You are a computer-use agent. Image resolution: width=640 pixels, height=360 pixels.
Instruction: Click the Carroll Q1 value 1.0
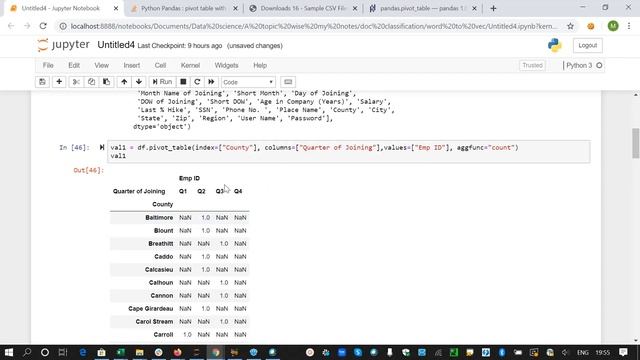(187, 335)
